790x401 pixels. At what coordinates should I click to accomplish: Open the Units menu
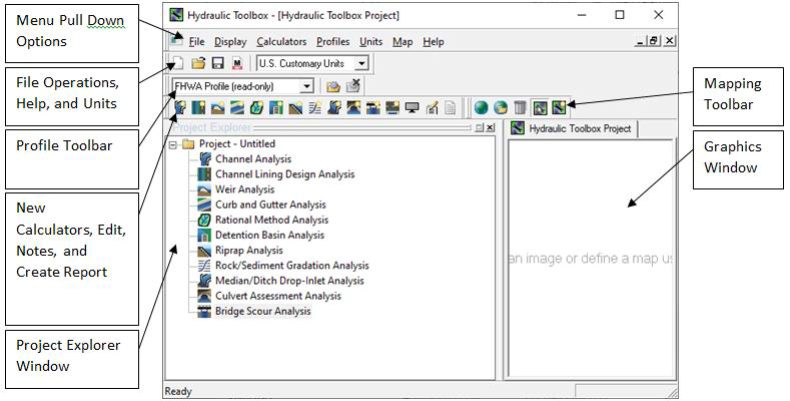371,42
